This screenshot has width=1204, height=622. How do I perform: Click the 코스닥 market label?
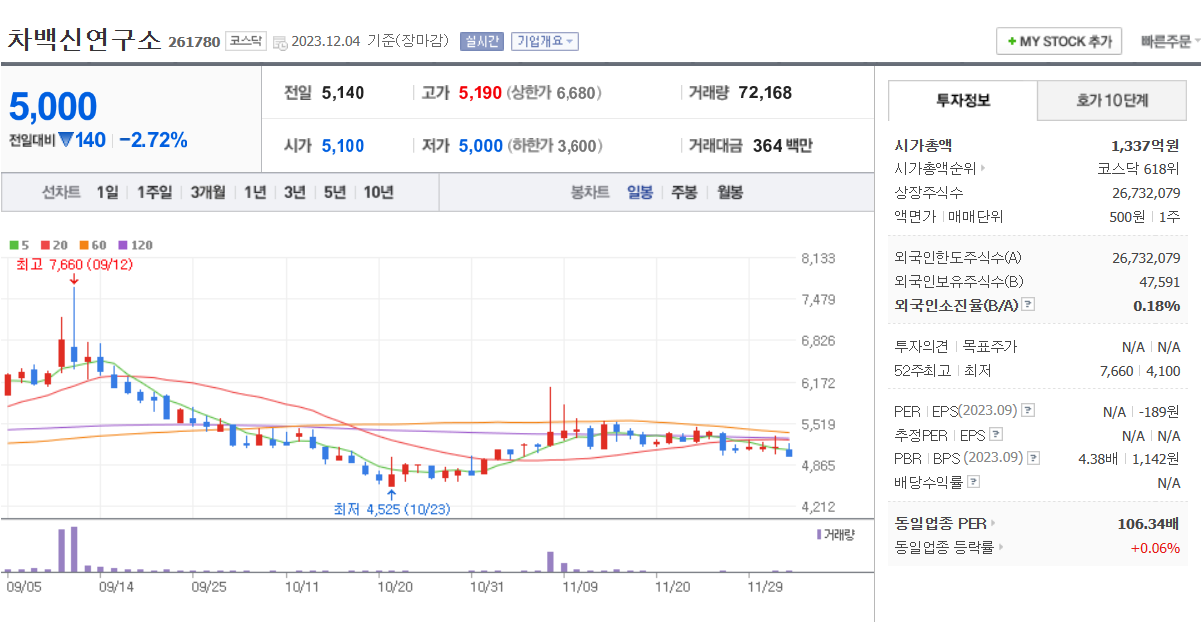[245, 41]
